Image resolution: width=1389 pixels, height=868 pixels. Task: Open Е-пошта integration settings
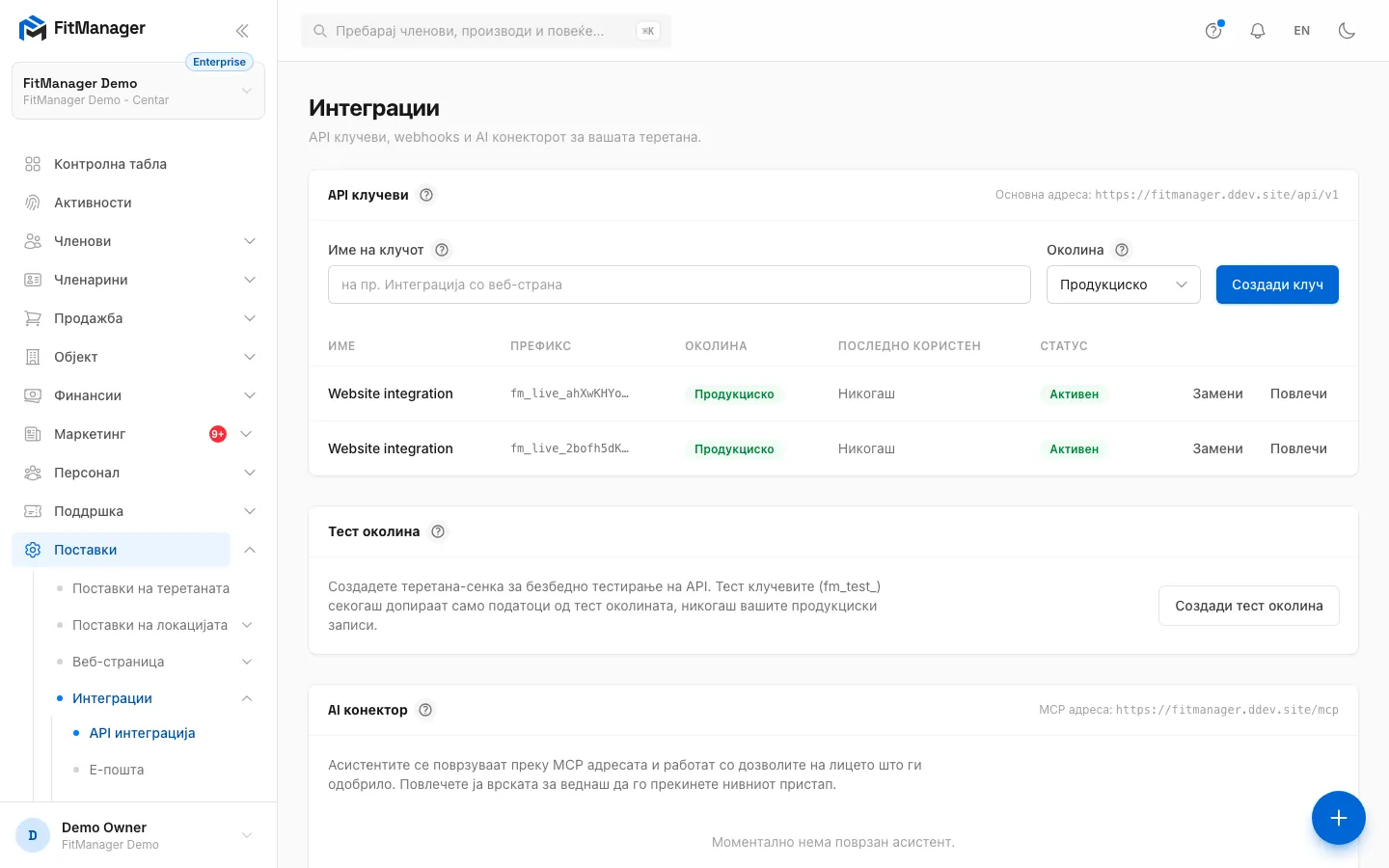click(117, 770)
